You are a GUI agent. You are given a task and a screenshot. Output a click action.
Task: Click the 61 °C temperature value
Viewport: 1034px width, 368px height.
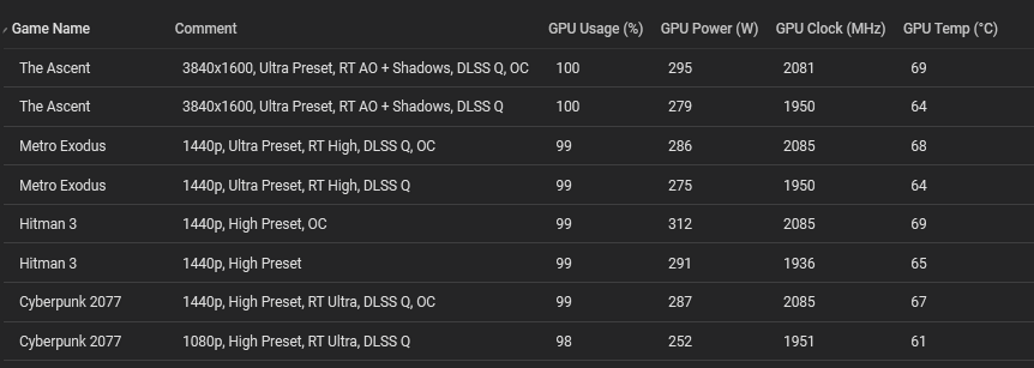(919, 341)
